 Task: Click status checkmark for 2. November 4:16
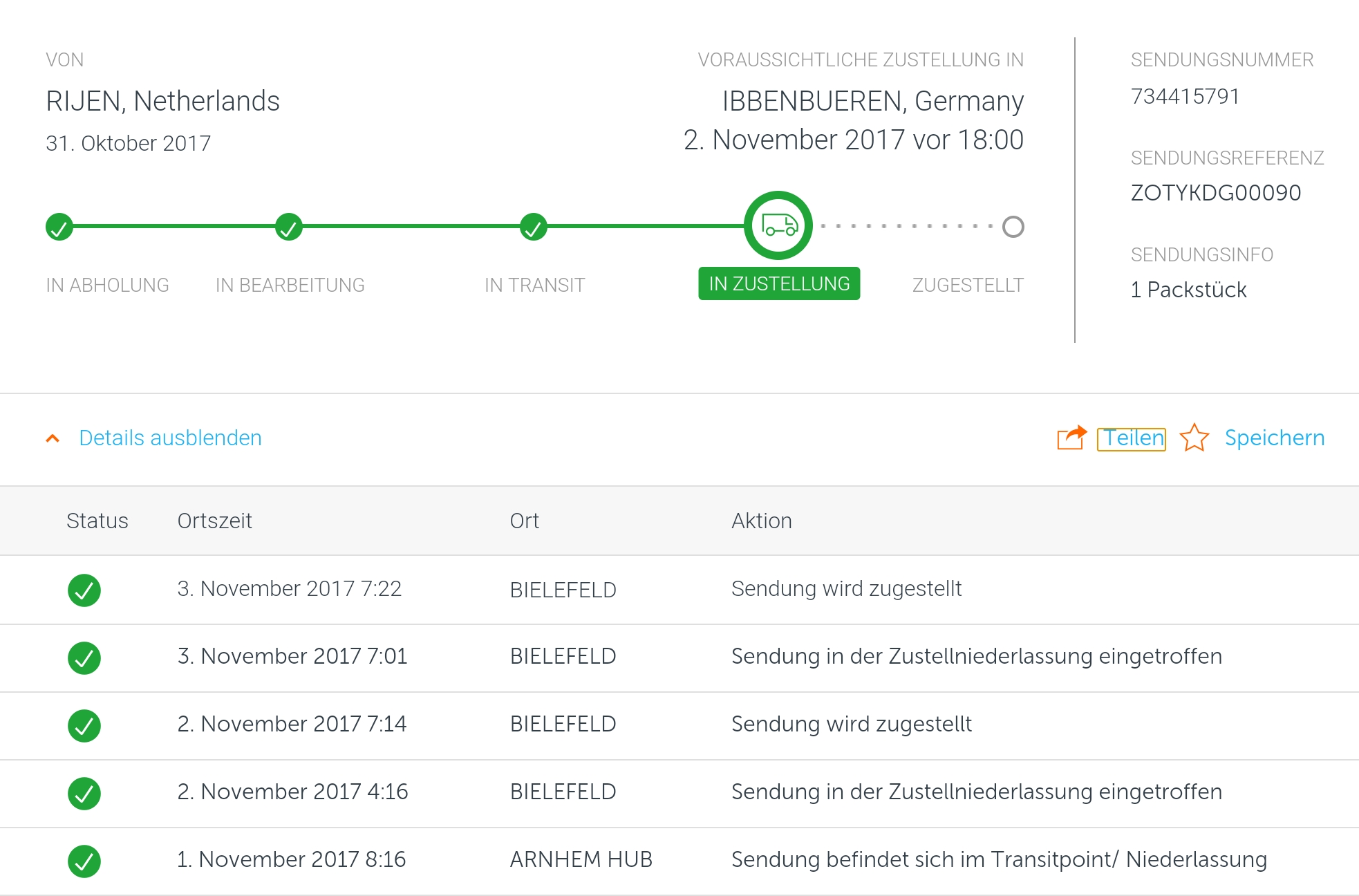[84, 793]
